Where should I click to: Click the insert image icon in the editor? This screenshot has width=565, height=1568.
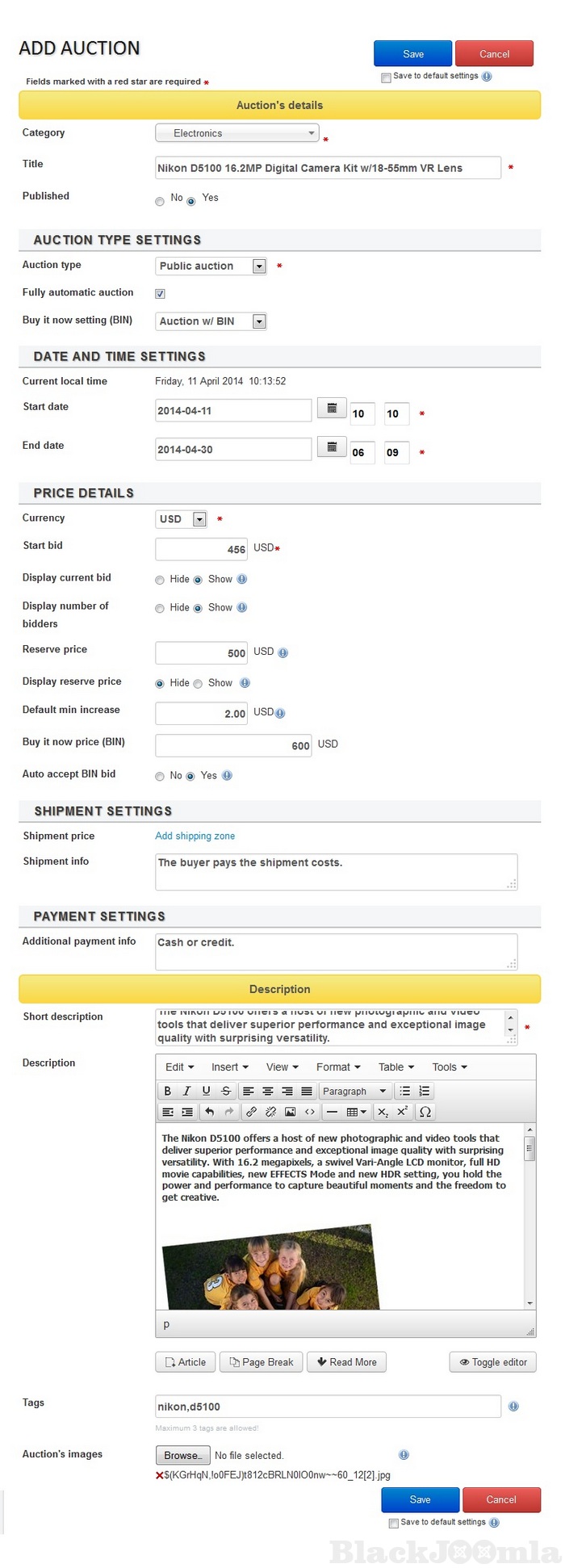tap(290, 1112)
